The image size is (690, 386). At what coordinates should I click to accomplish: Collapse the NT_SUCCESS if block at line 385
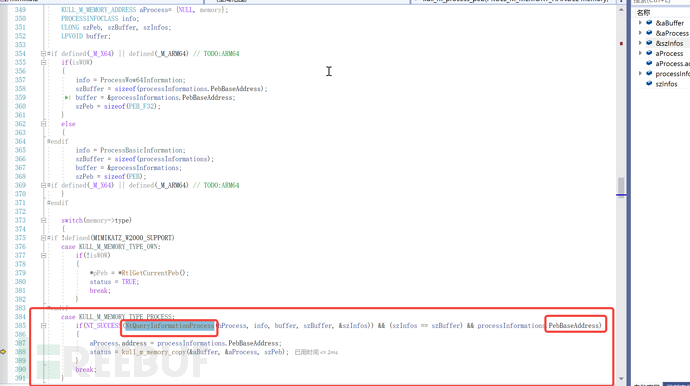[x=43, y=326]
